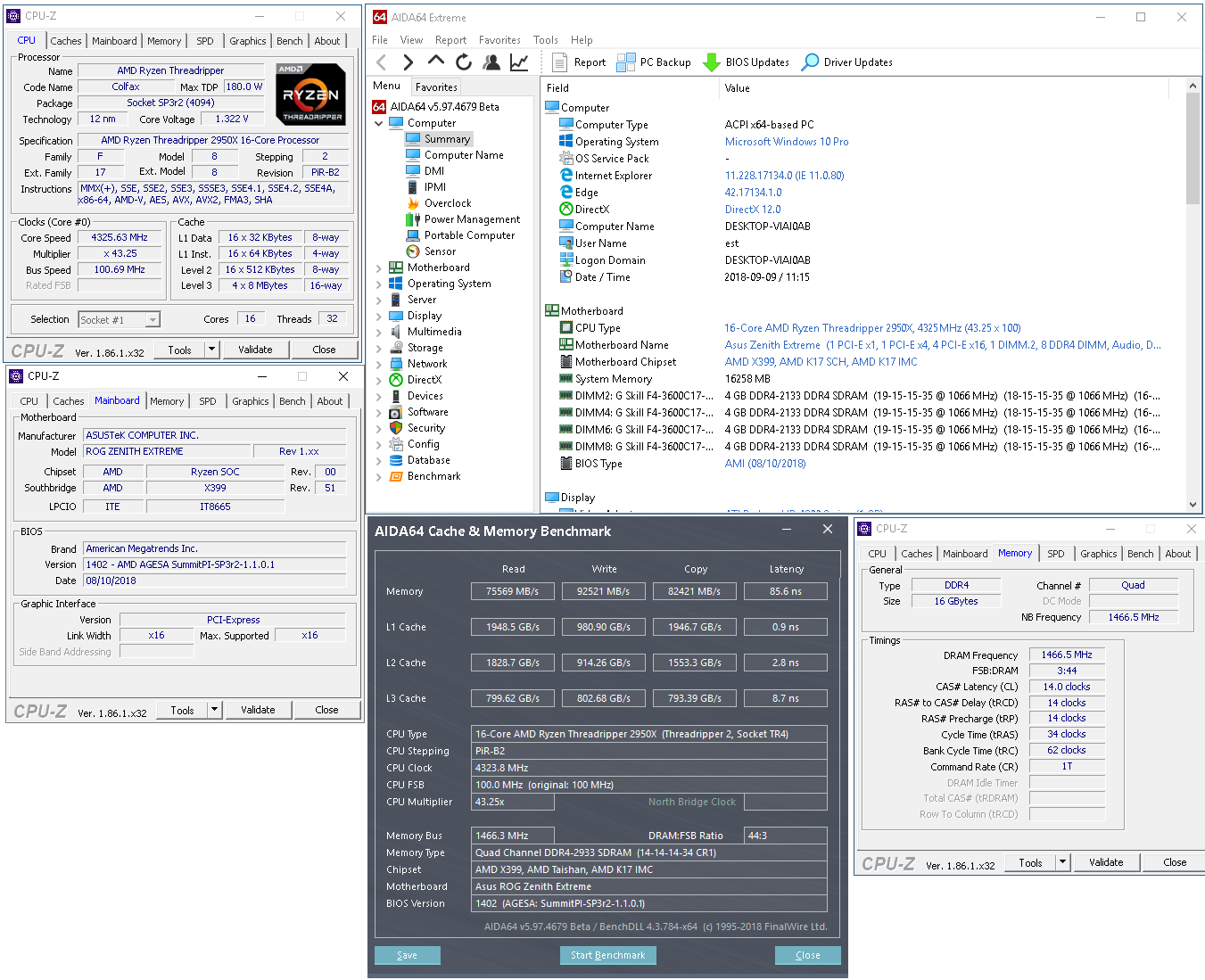Click the AIDA64 up-level arrow icon
1205x980 pixels.
click(435, 61)
